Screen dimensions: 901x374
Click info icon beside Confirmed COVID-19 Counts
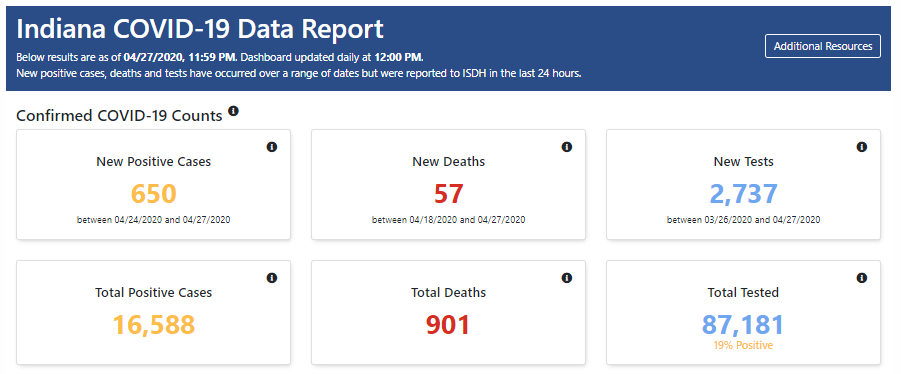[x=233, y=111]
